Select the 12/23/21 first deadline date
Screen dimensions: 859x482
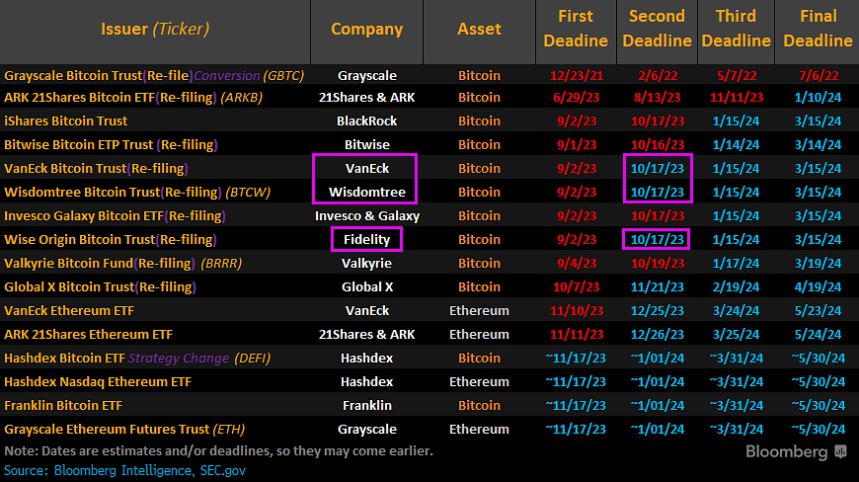pyautogui.click(x=576, y=75)
